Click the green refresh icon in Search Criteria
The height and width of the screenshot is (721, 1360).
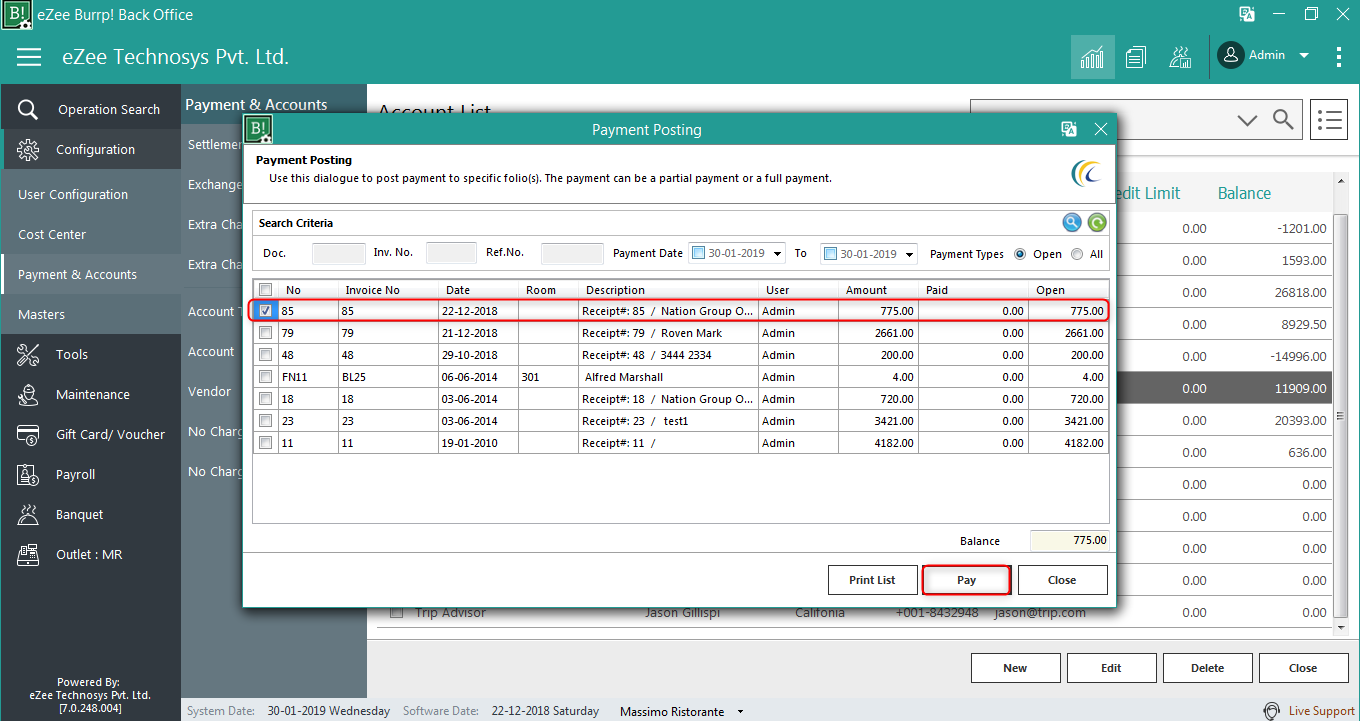pos(1097,223)
